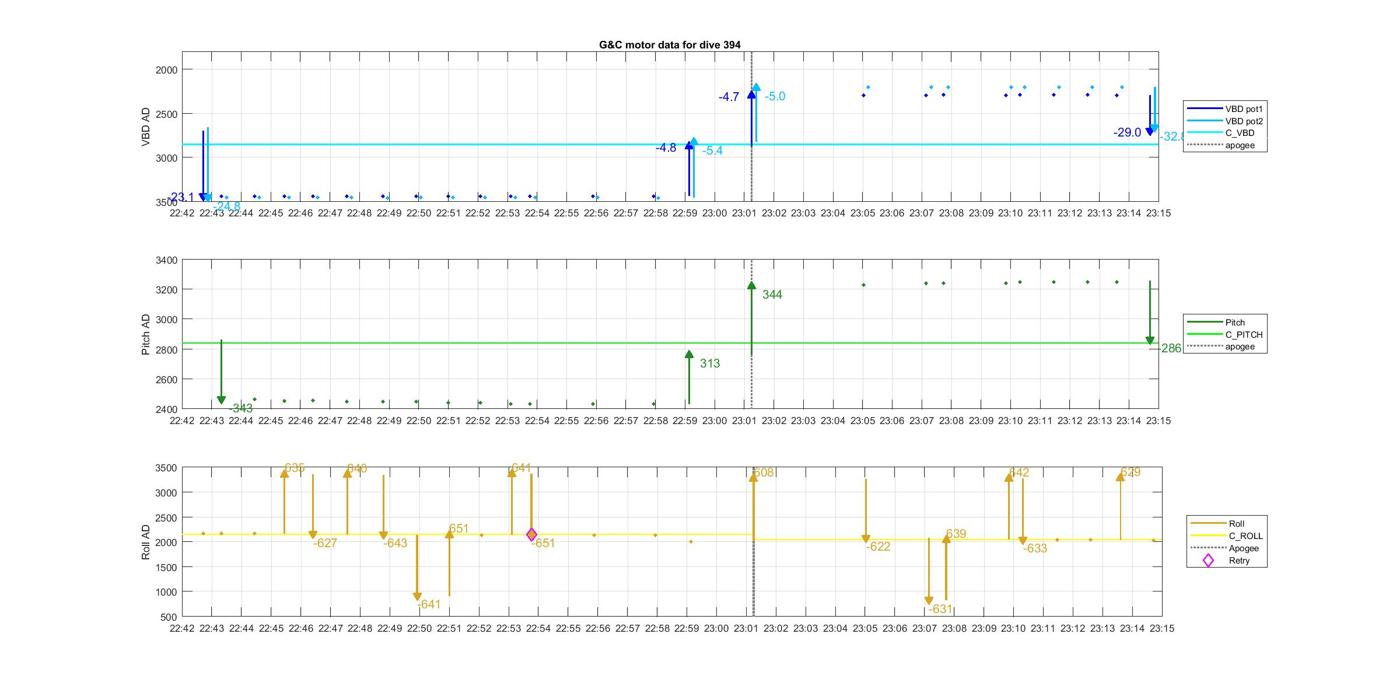Click the -343 annotation on Pitch plot
The image size is (1400, 693).
tap(241, 408)
